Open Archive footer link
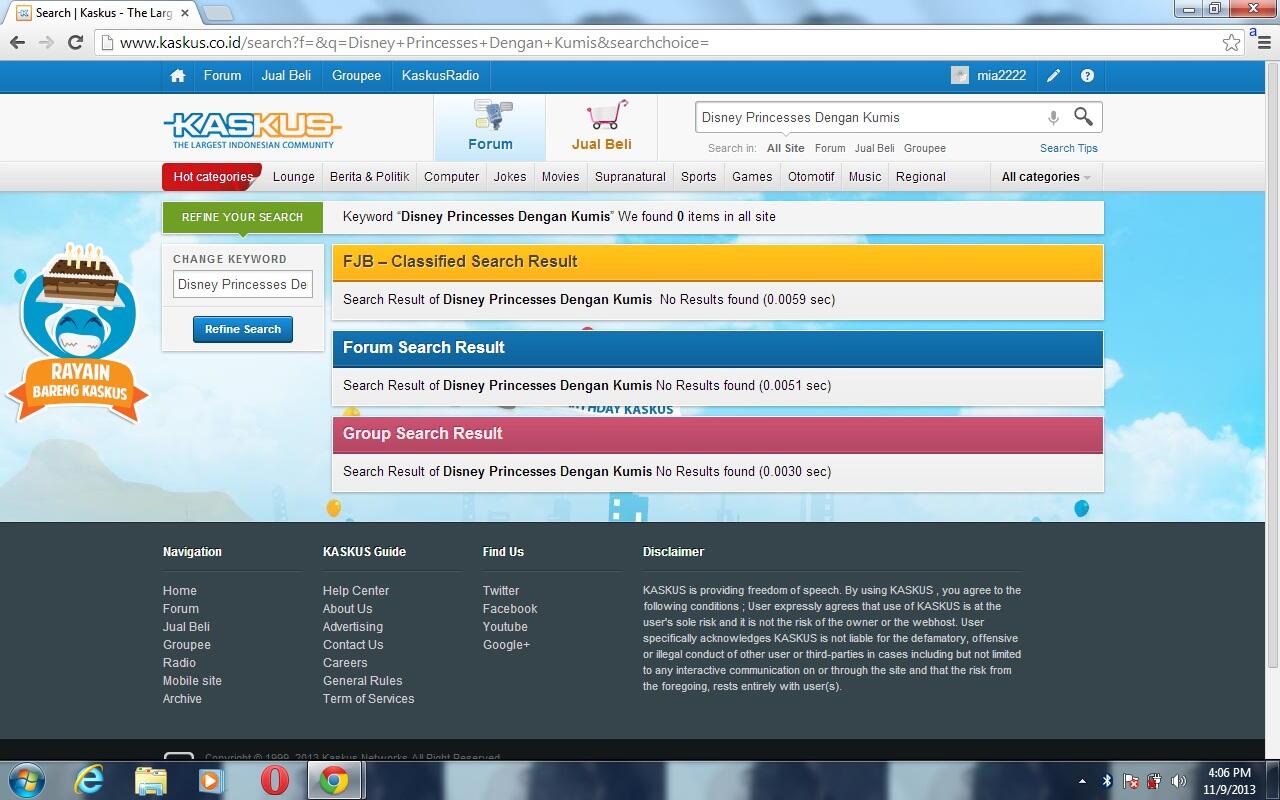 tap(182, 699)
